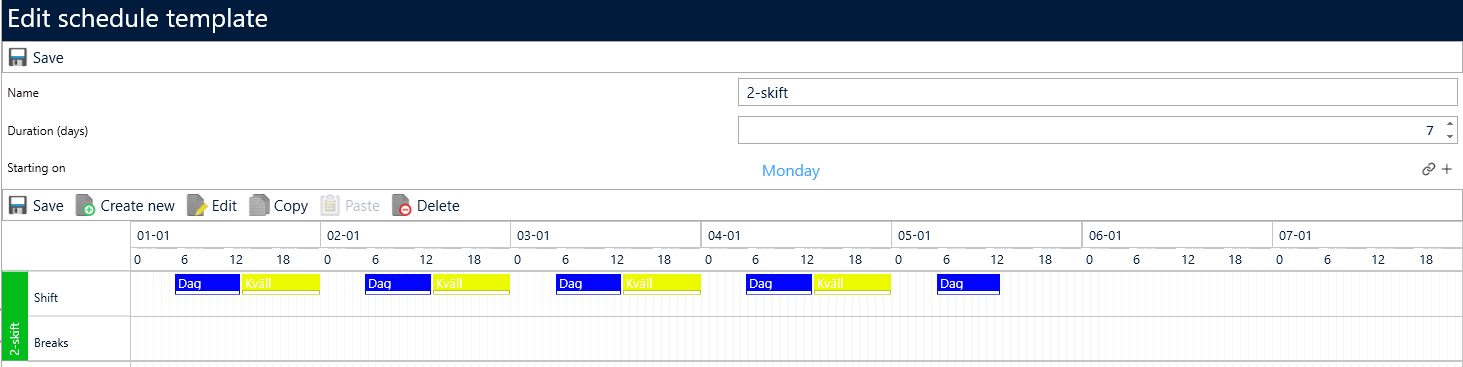Click the green 2-skift sidebar label
The width and height of the screenshot is (1463, 367).
(x=15, y=316)
